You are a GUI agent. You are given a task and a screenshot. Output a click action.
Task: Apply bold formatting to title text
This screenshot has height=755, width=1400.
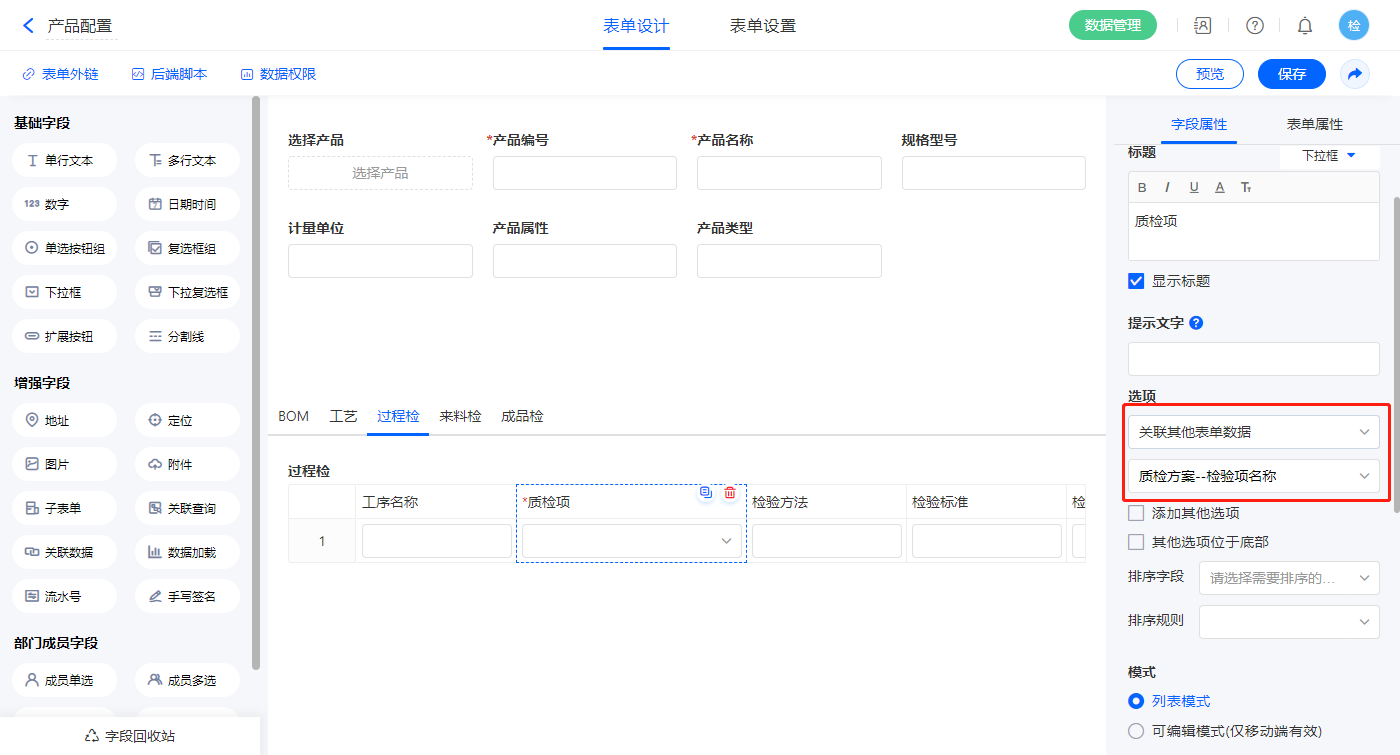point(1142,188)
